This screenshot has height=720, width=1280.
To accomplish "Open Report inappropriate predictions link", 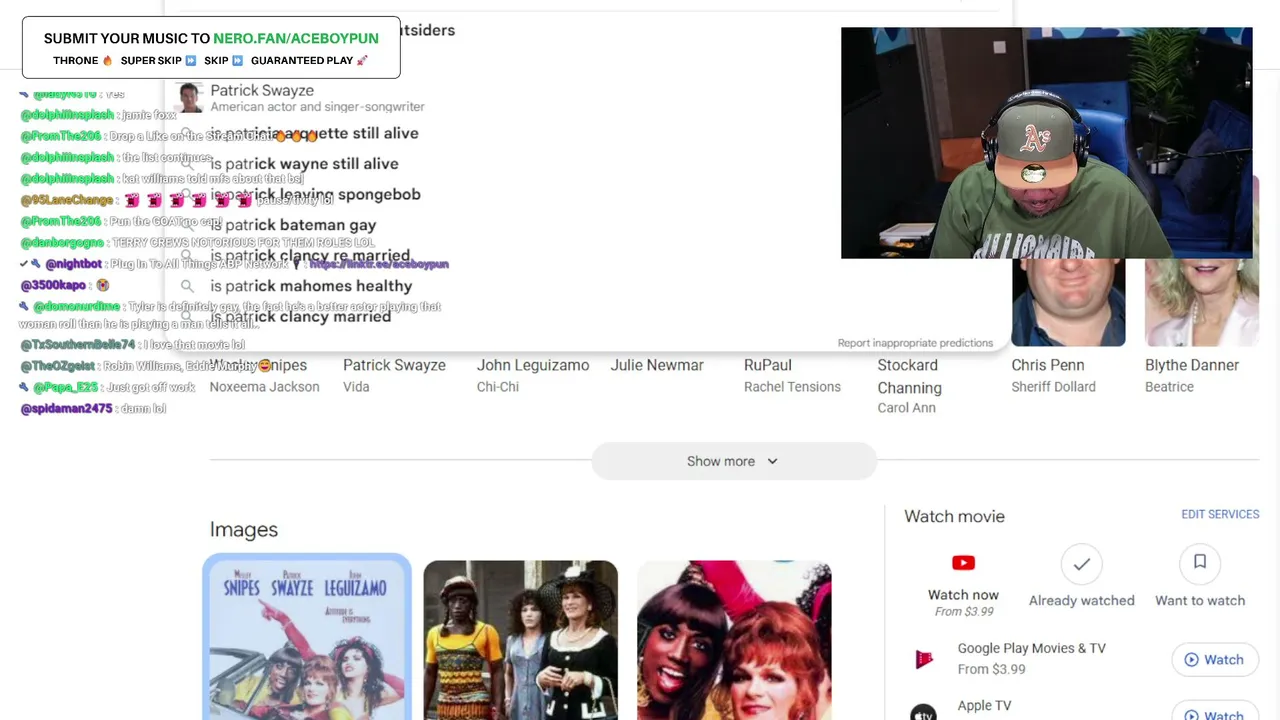I will click(x=915, y=343).
